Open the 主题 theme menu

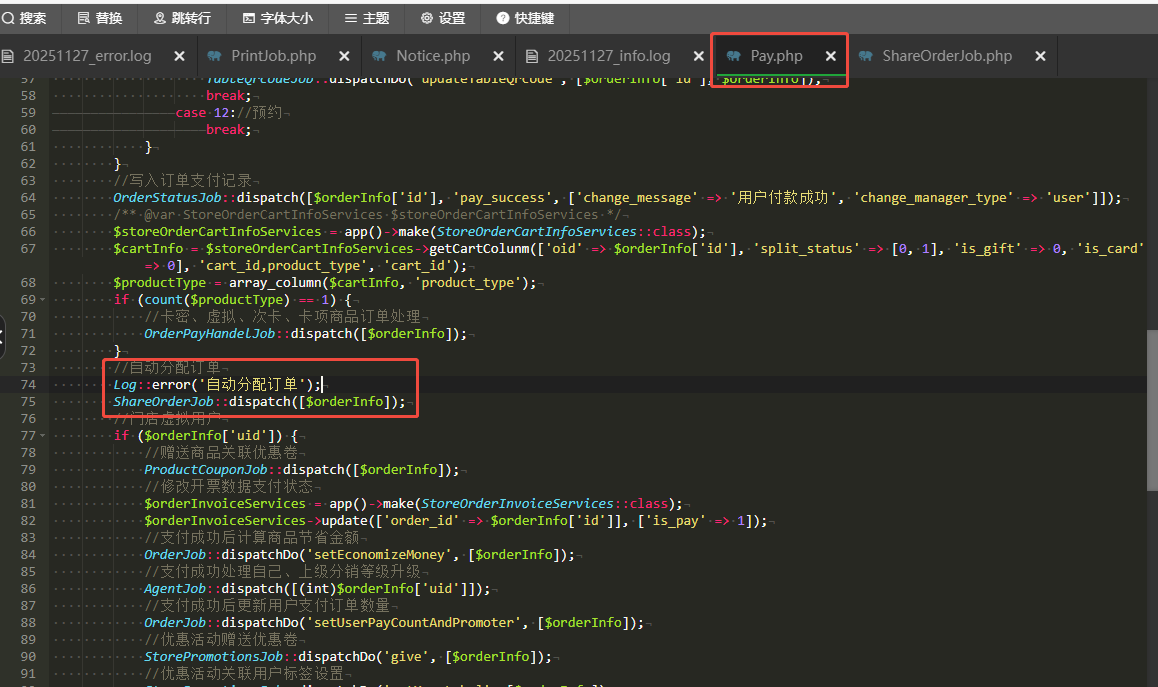366,18
